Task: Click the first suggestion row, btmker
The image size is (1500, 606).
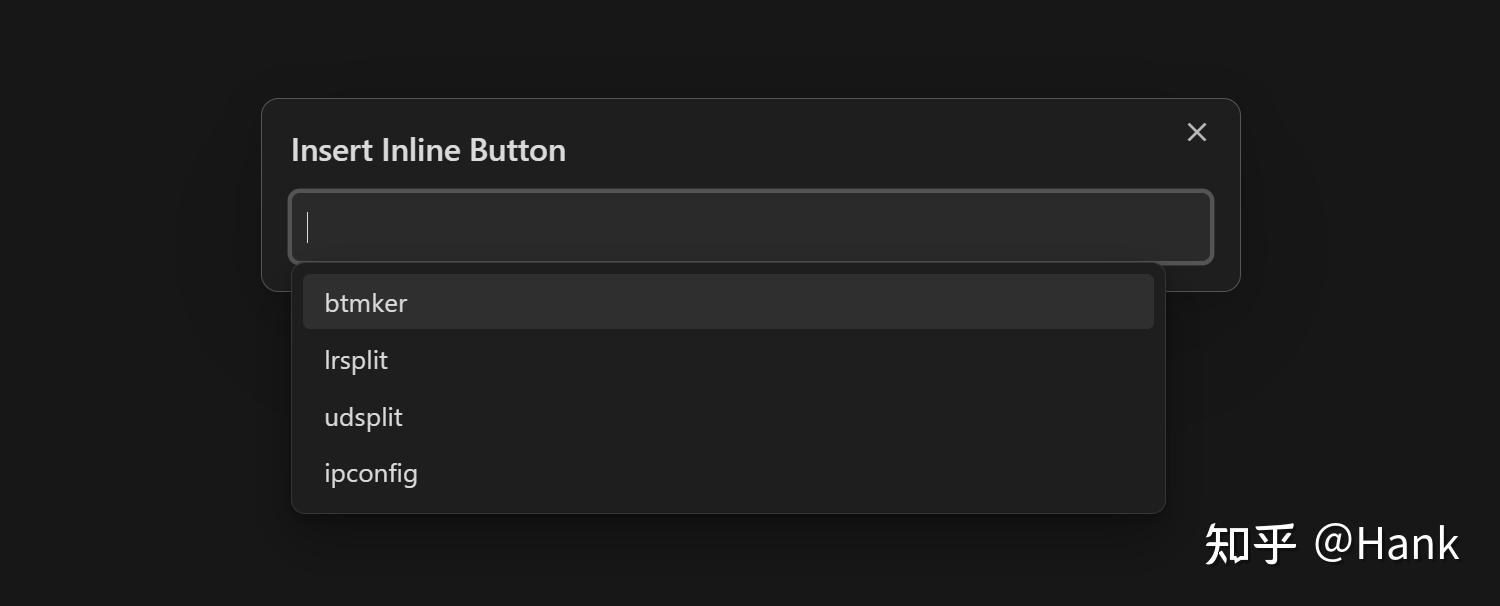Action: tap(728, 302)
